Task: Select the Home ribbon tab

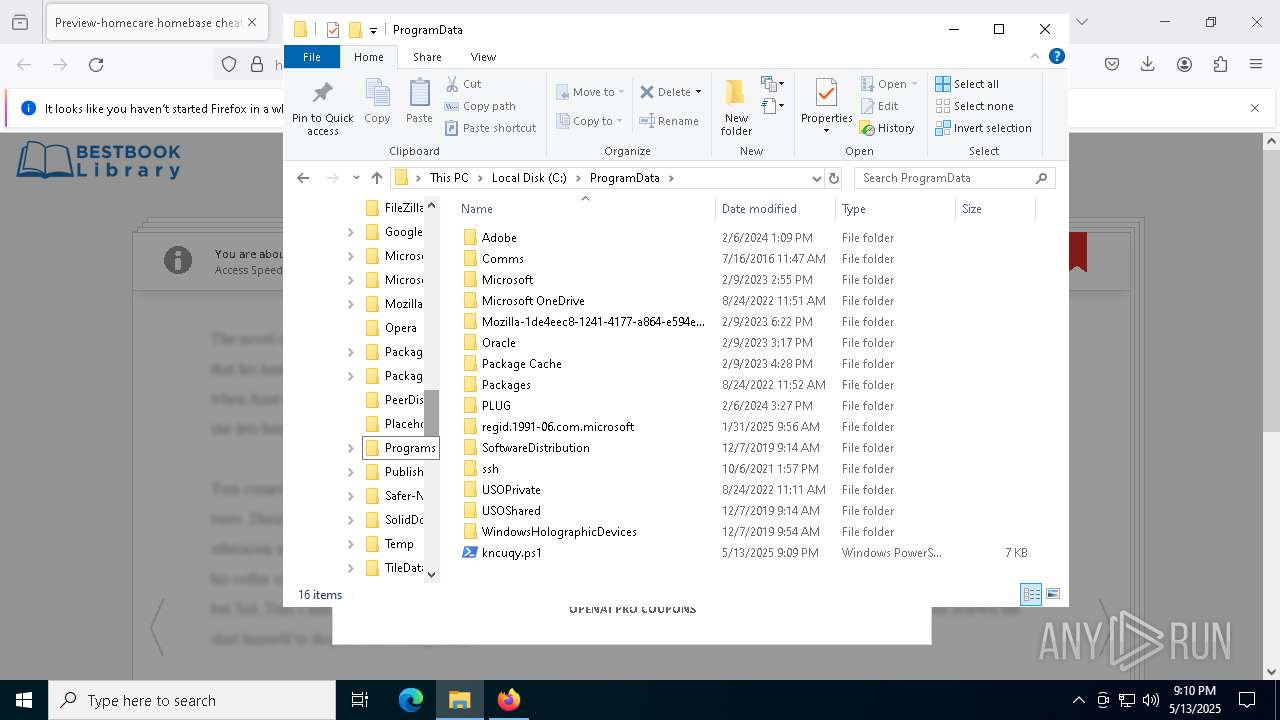Action: (x=369, y=57)
